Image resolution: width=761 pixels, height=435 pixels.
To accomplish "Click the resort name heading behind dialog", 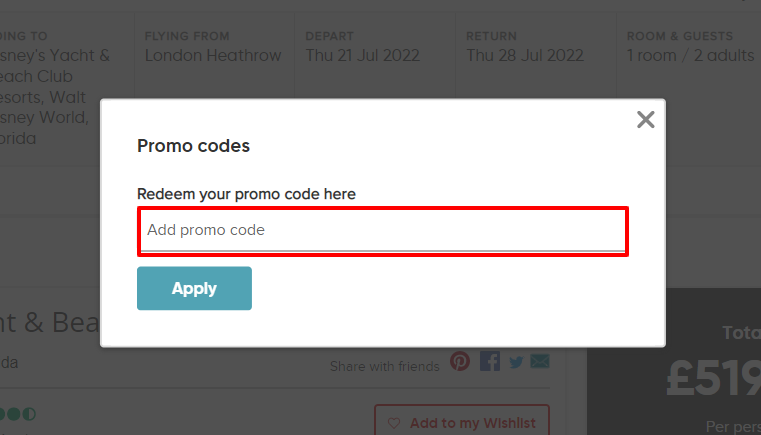I will point(50,320).
